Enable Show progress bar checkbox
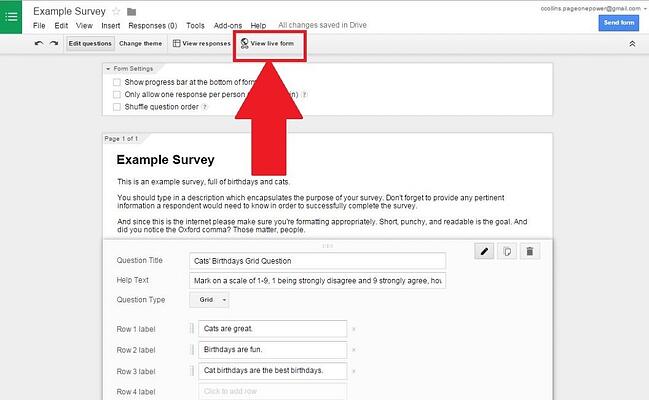Image resolution: width=649 pixels, height=400 pixels. pyautogui.click(x=117, y=82)
